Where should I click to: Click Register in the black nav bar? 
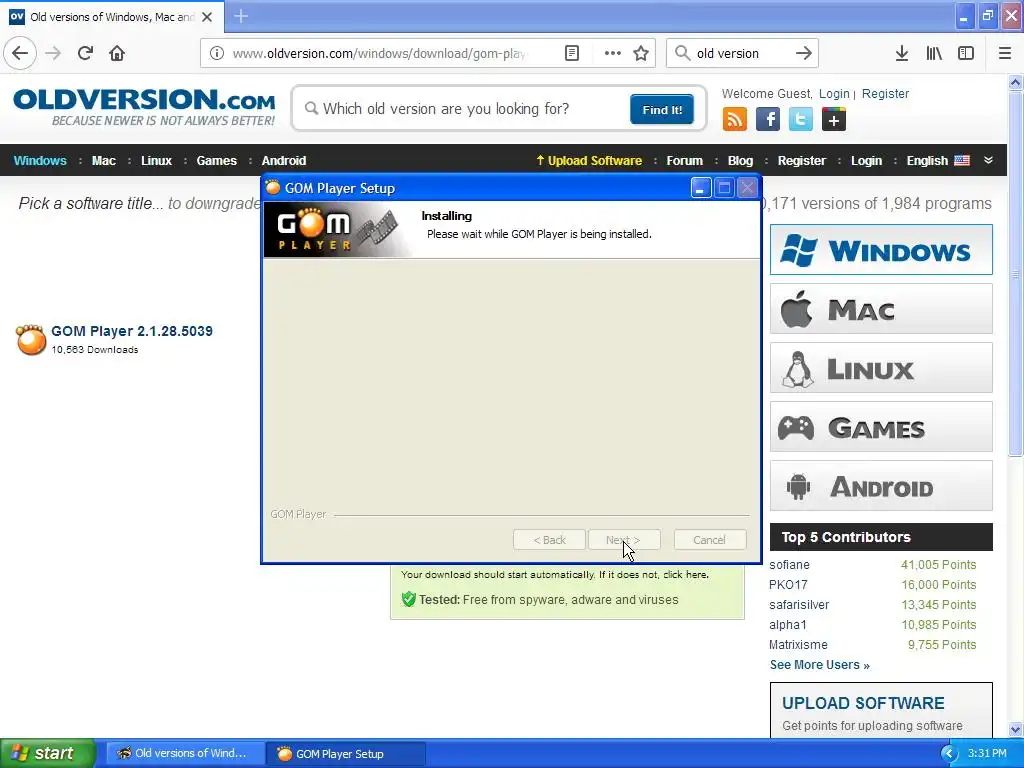tap(801, 161)
